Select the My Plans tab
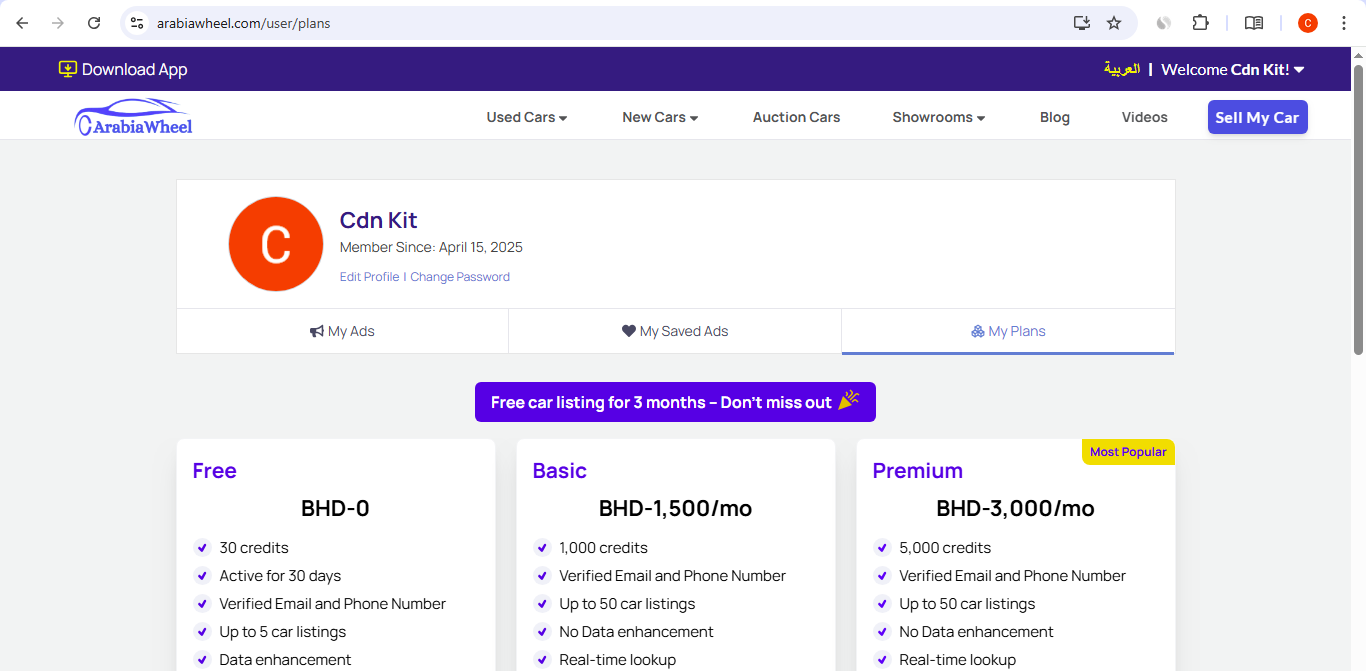 pyautogui.click(x=1008, y=331)
